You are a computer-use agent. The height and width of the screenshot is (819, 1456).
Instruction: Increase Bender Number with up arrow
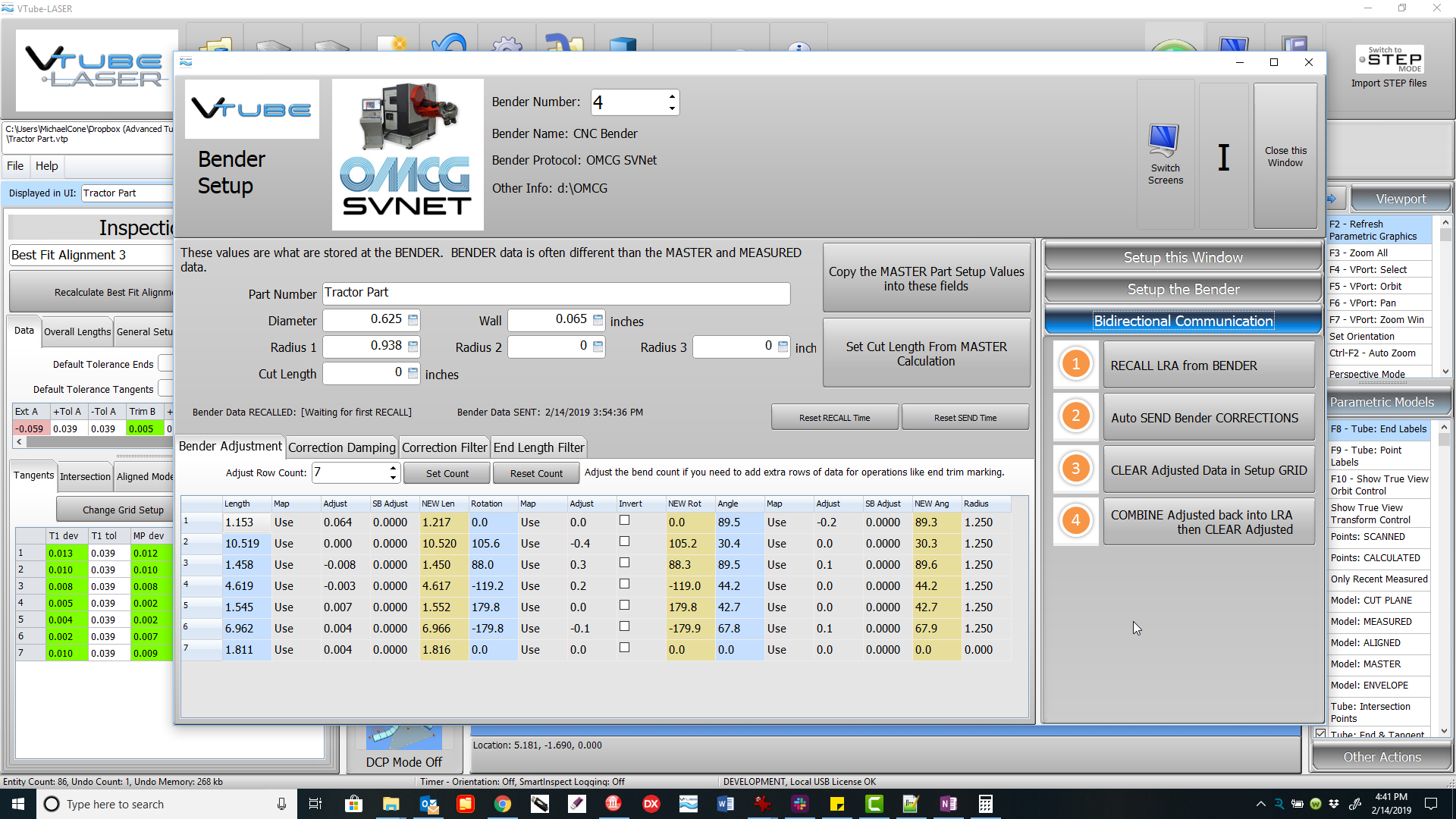[x=672, y=96]
